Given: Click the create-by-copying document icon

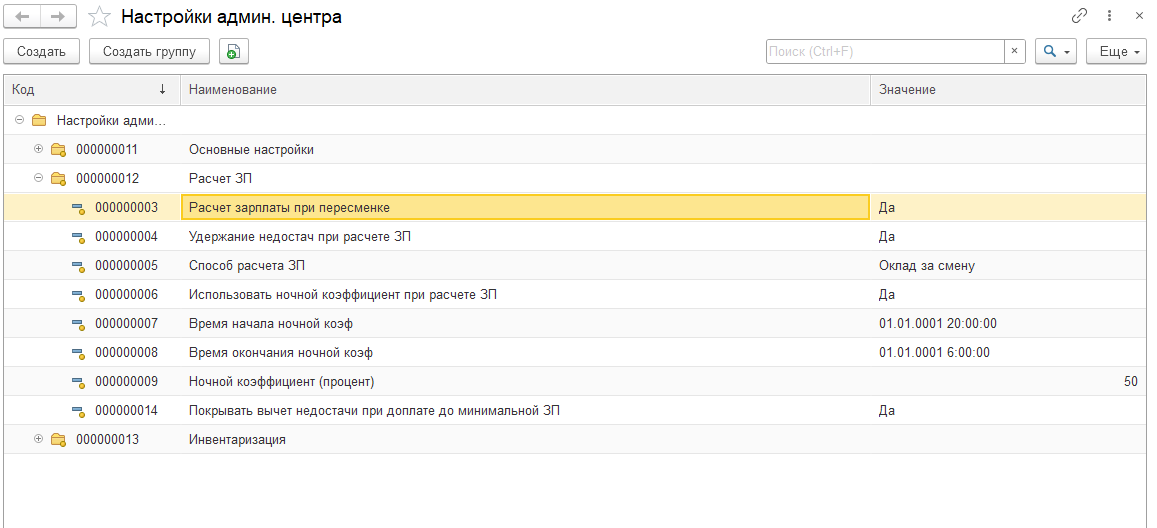Looking at the screenshot, I should pos(233,52).
